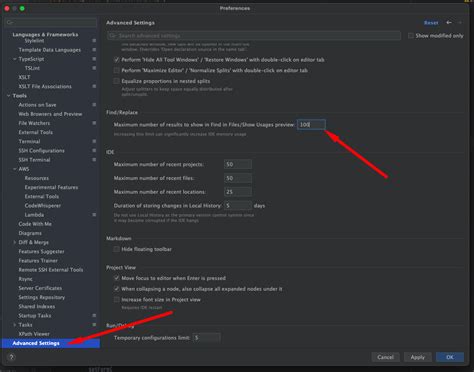Viewport: 474px width, 372px height.
Task: Click the search icon in advanced settings field
Action: (x=113, y=36)
